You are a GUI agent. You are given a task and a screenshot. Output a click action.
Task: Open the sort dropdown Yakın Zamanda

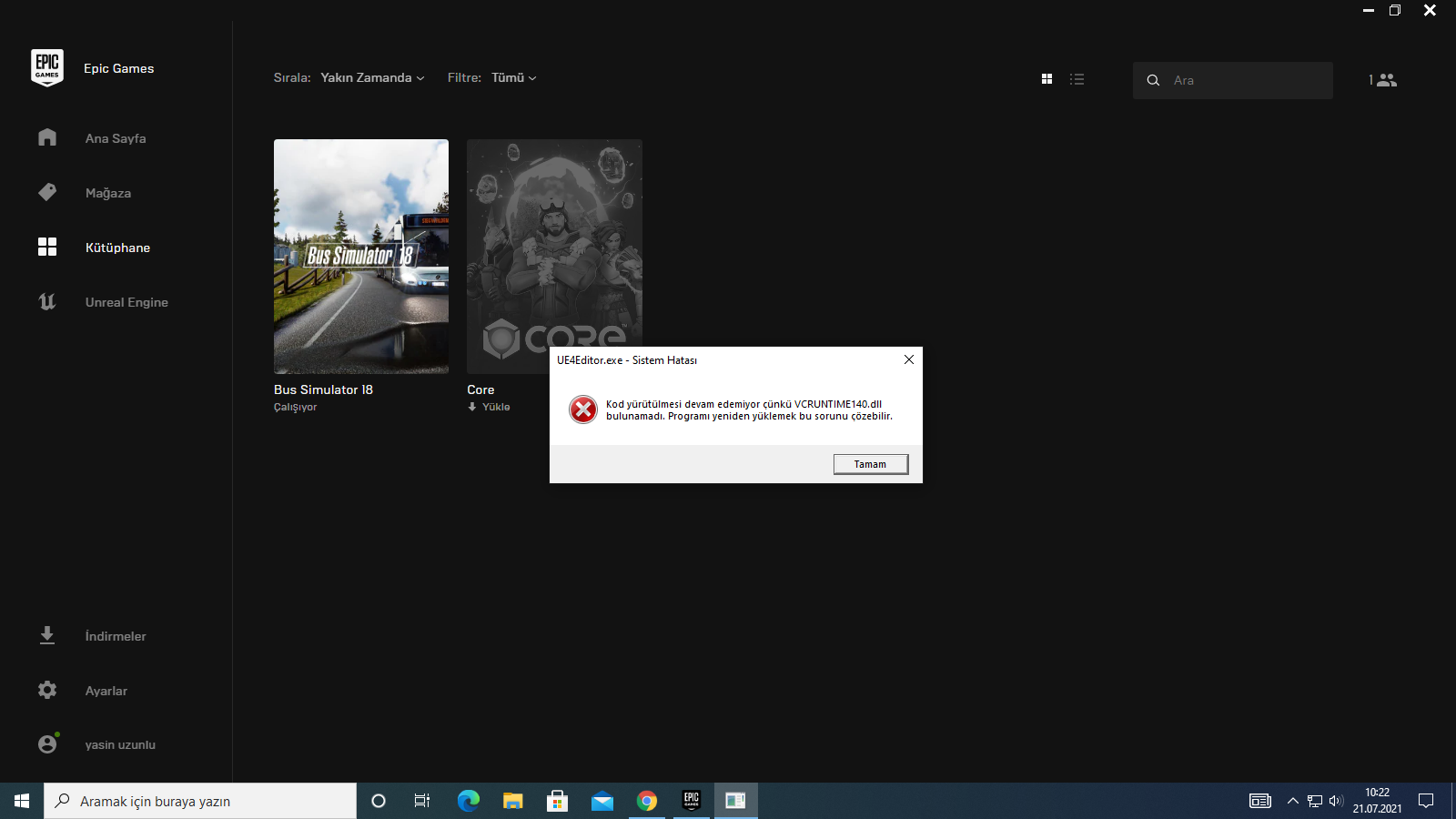click(372, 78)
